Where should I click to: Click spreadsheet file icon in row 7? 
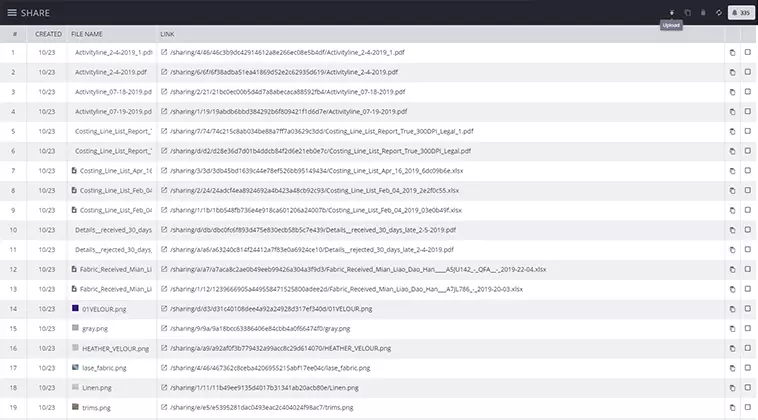coord(74,171)
